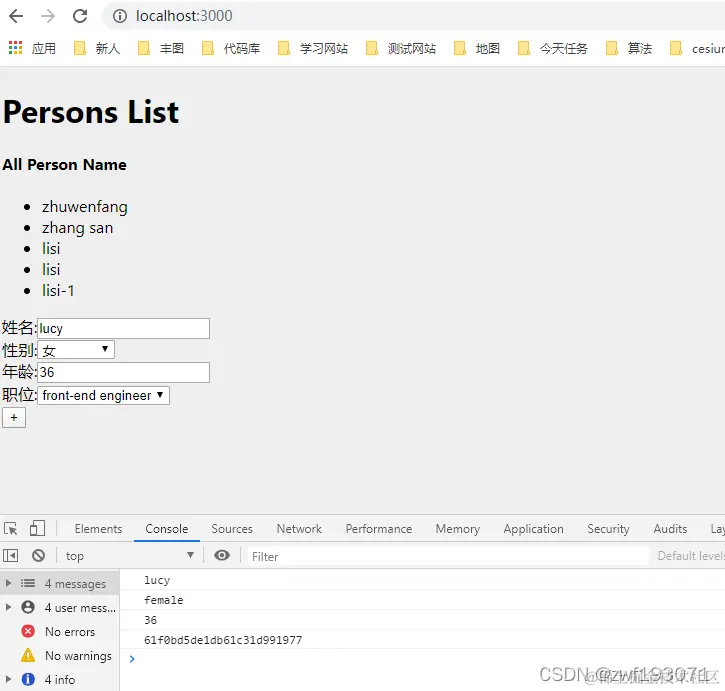Image resolution: width=725 pixels, height=691 pixels.
Task: Switch to the Network tab
Action: [x=299, y=529]
